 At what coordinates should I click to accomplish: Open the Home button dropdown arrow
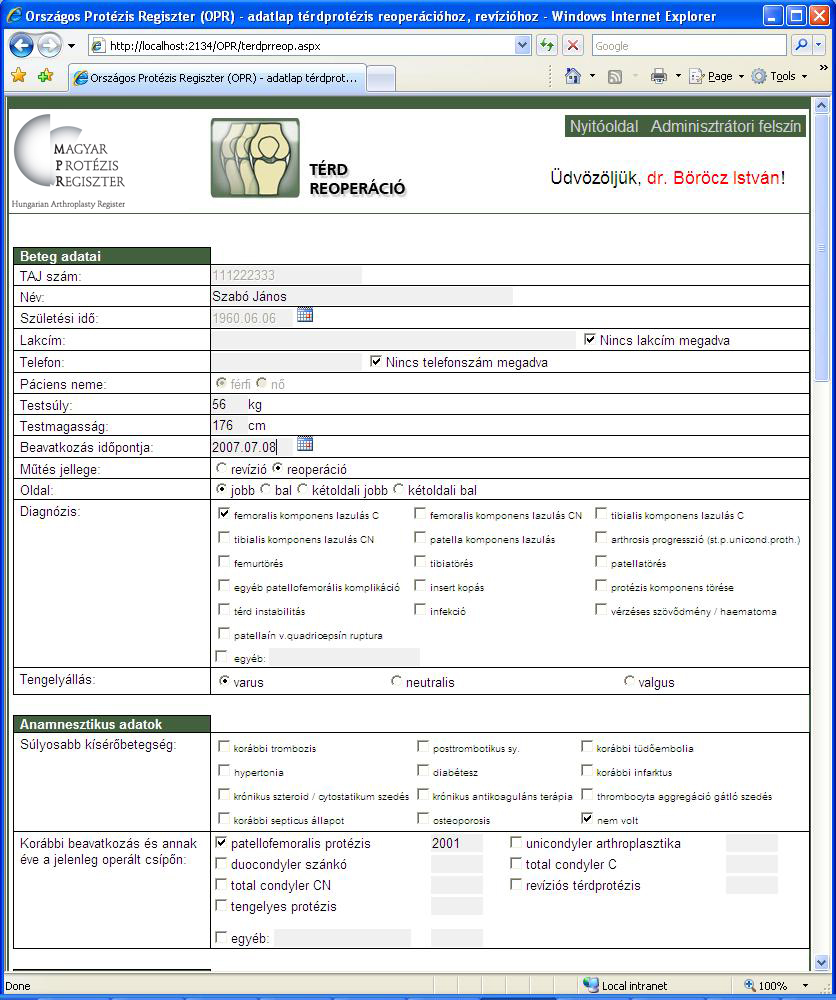[592, 77]
